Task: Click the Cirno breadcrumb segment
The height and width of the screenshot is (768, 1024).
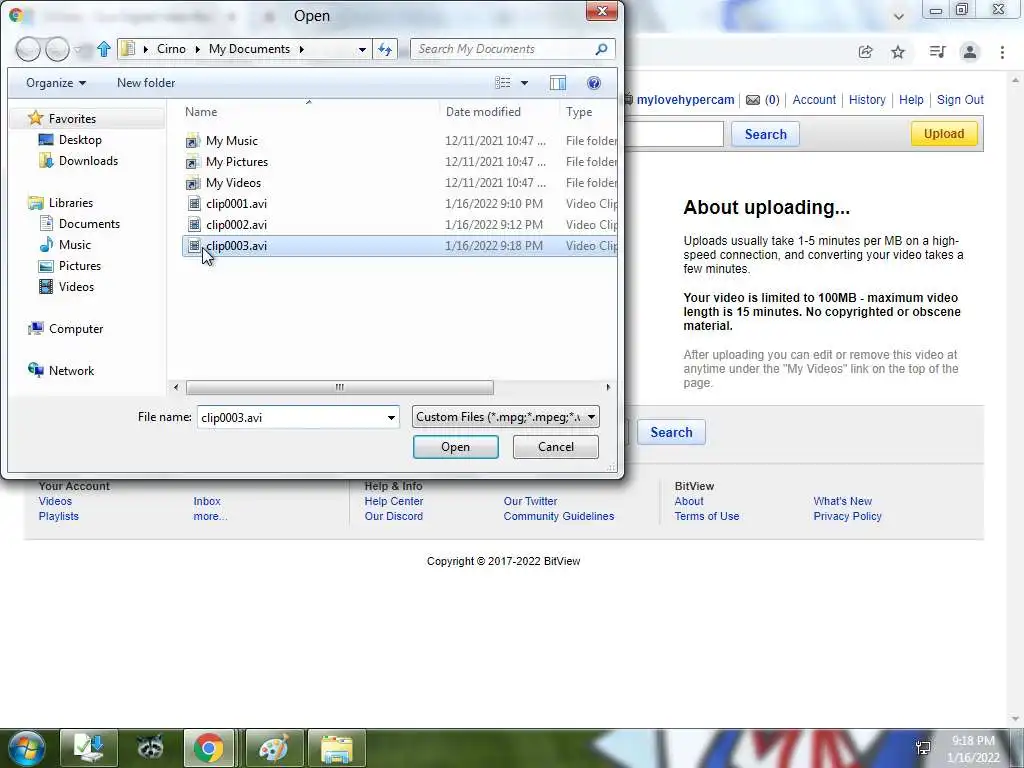Action: click(x=171, y=49)
